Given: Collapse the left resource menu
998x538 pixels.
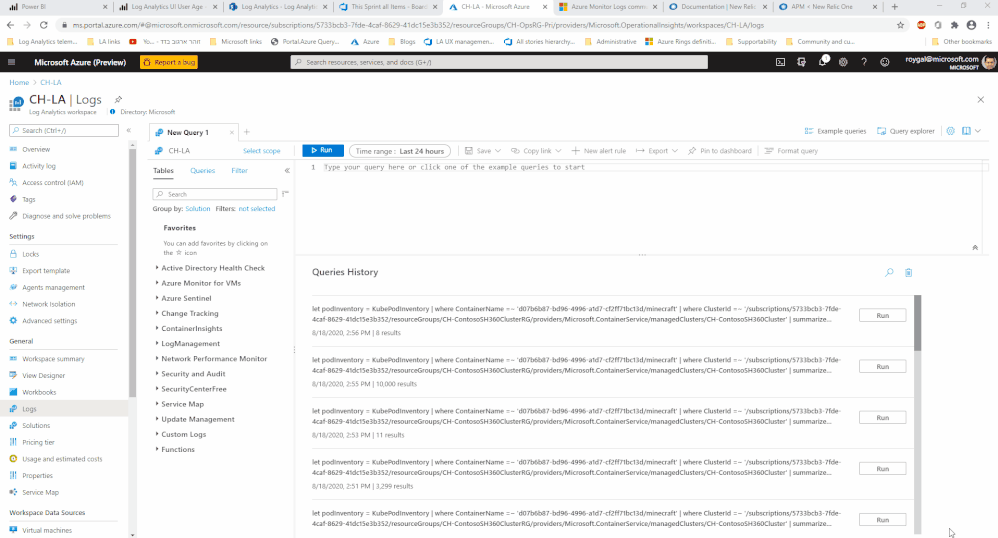Looking at the screenshot, I should click(x=129, y=130).
